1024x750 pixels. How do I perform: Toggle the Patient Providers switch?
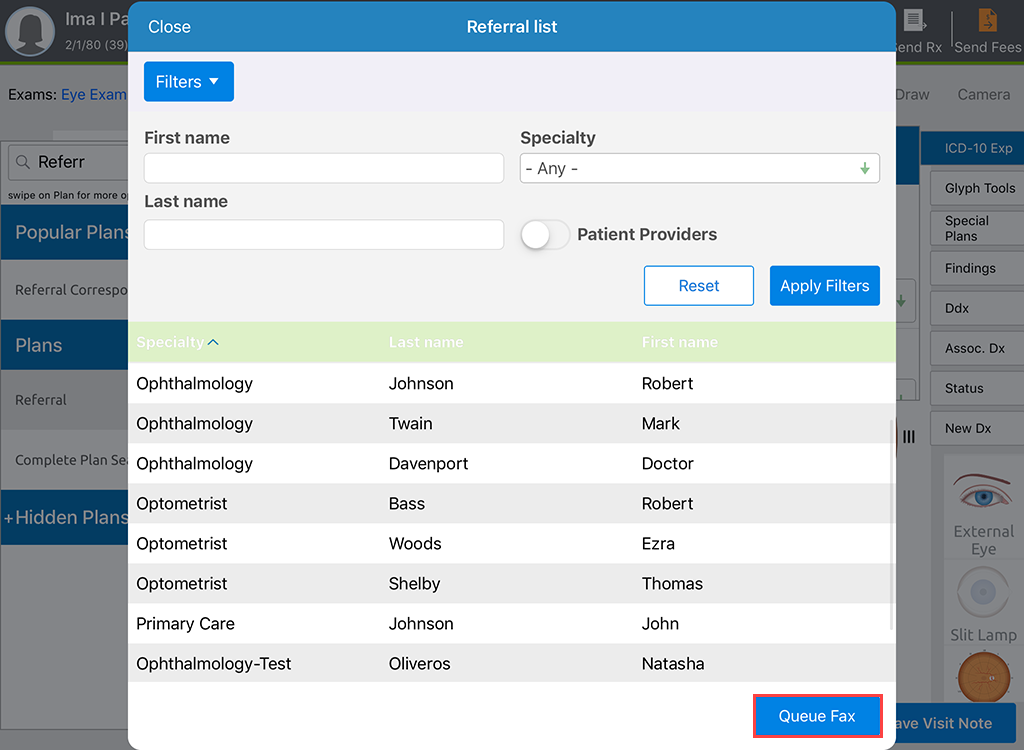[545, 235]
